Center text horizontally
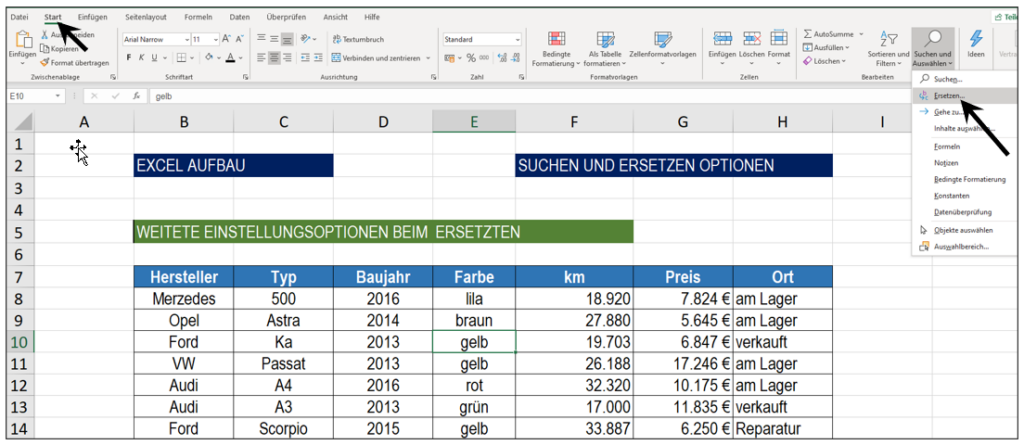Image resolution: width=1024 pixels, height=445 pixels. 274,58
